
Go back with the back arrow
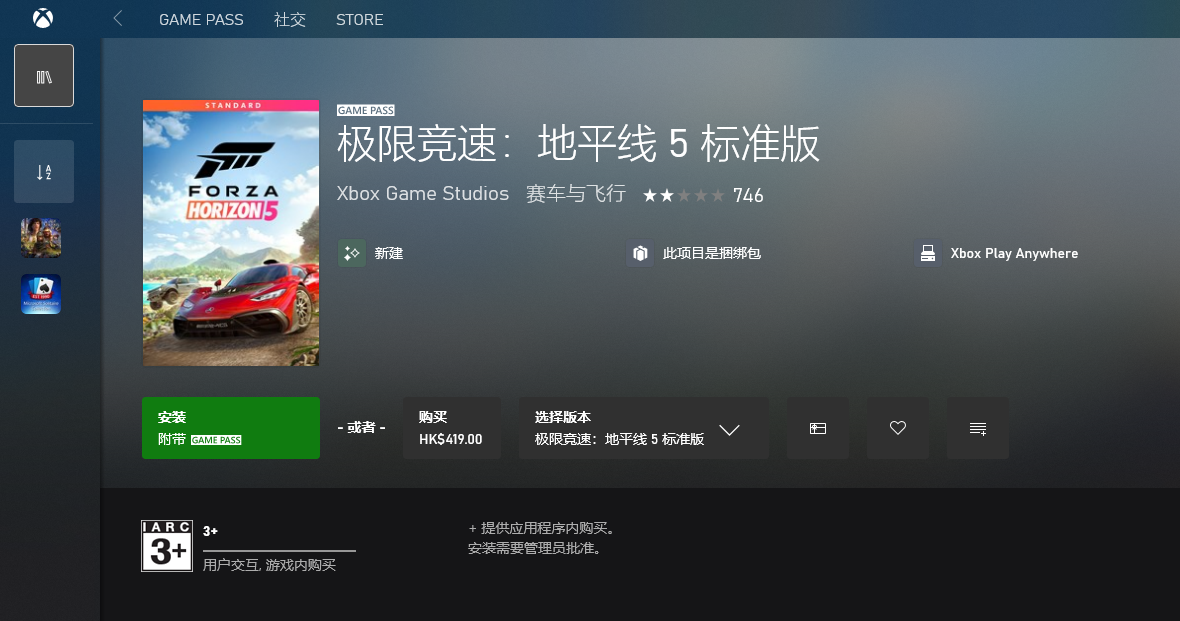coord(117,19)
